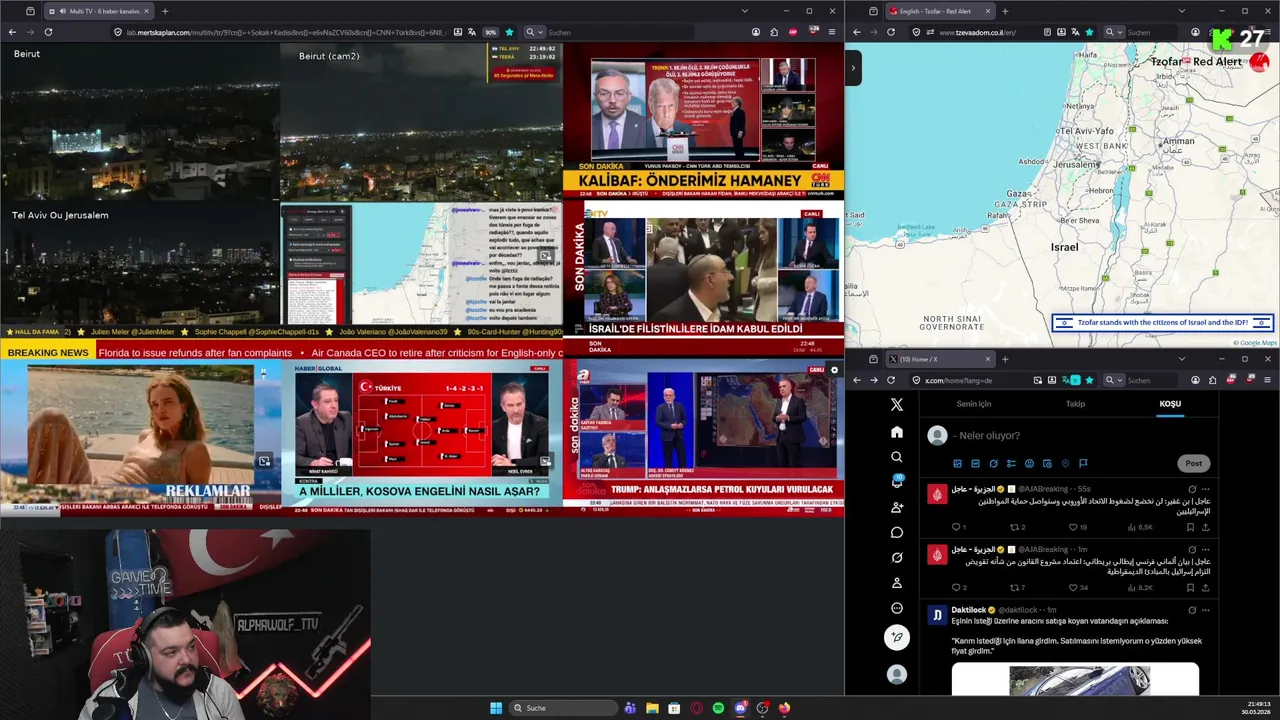
Task: Open X Chat bubble icon in sidebar
Action: pos(897,532)
